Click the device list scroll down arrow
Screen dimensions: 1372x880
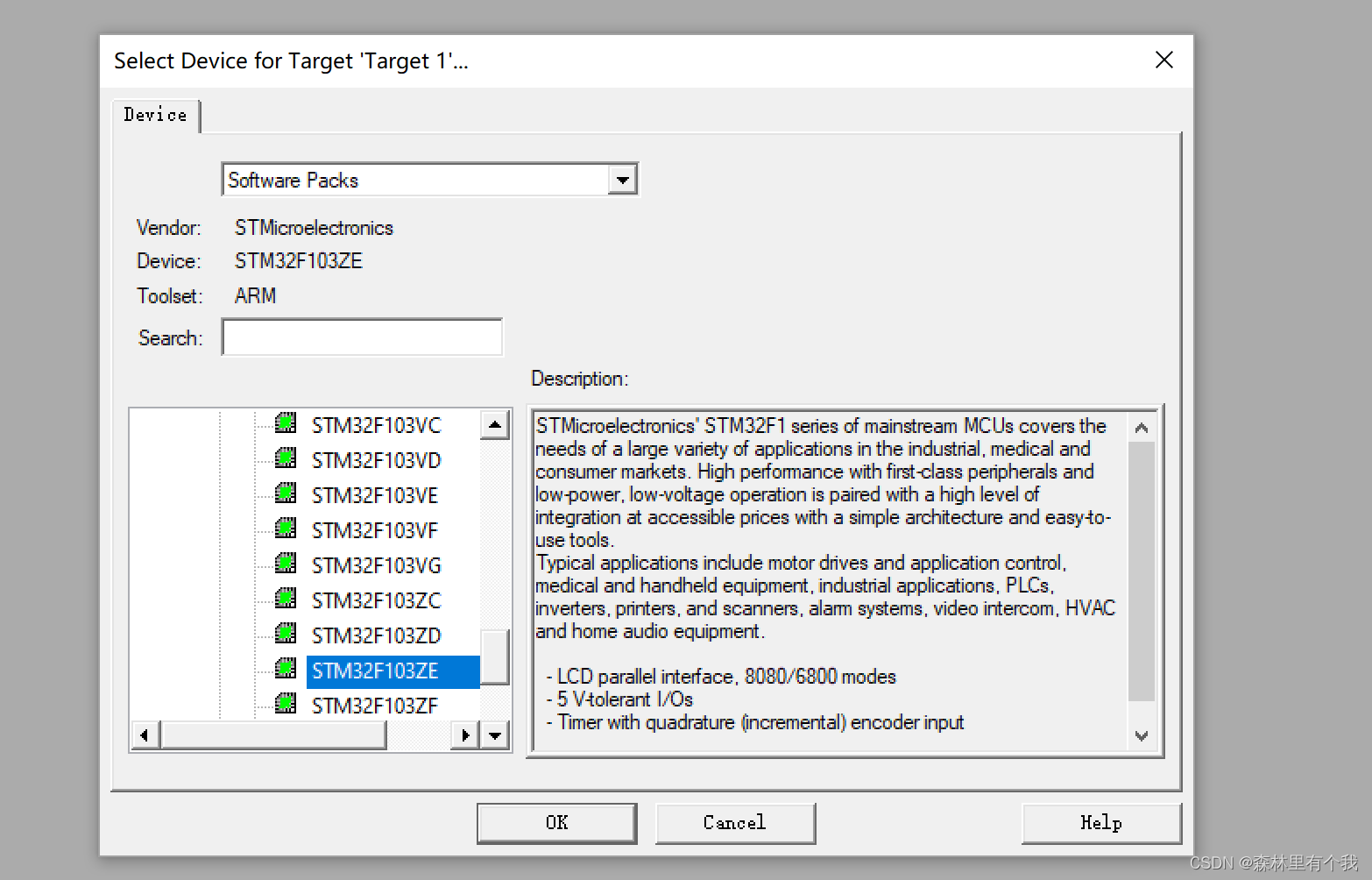tap(495, 735)
